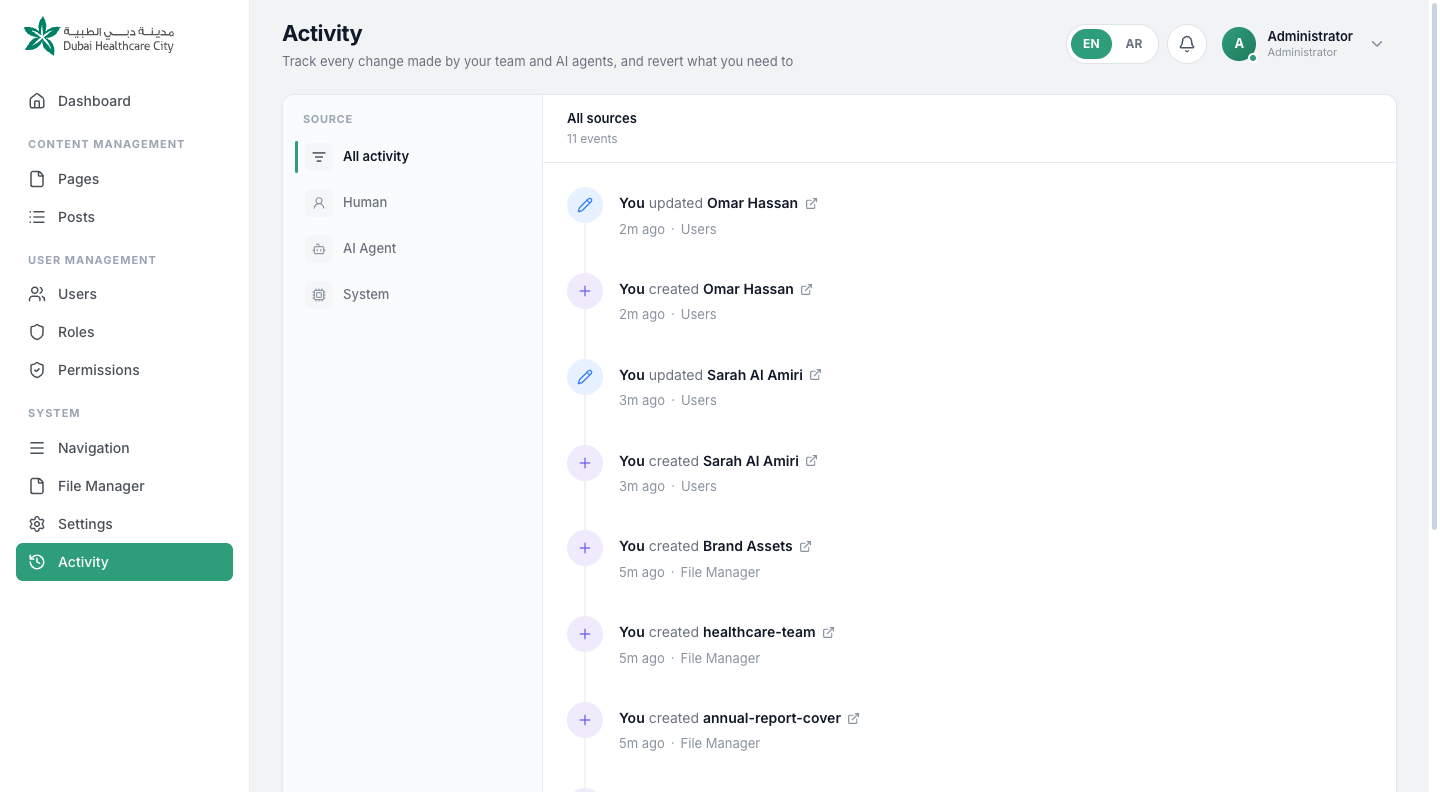Viewport: 1440px width, 792px height.
Task: Open the File Manager
Action: tap(124, 486)
